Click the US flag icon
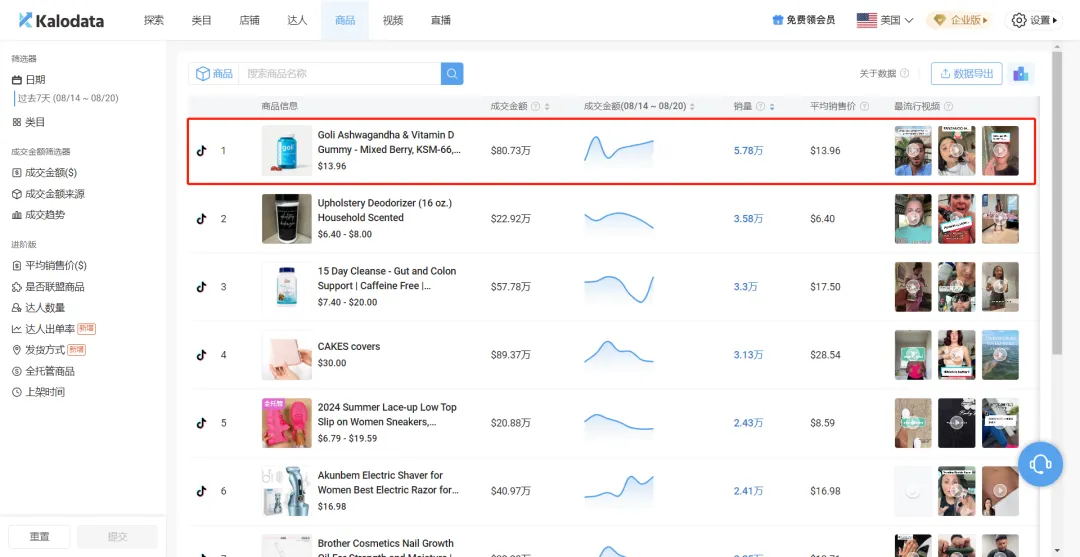Viewport: 1080px width, 557px height. click(866, 20)
